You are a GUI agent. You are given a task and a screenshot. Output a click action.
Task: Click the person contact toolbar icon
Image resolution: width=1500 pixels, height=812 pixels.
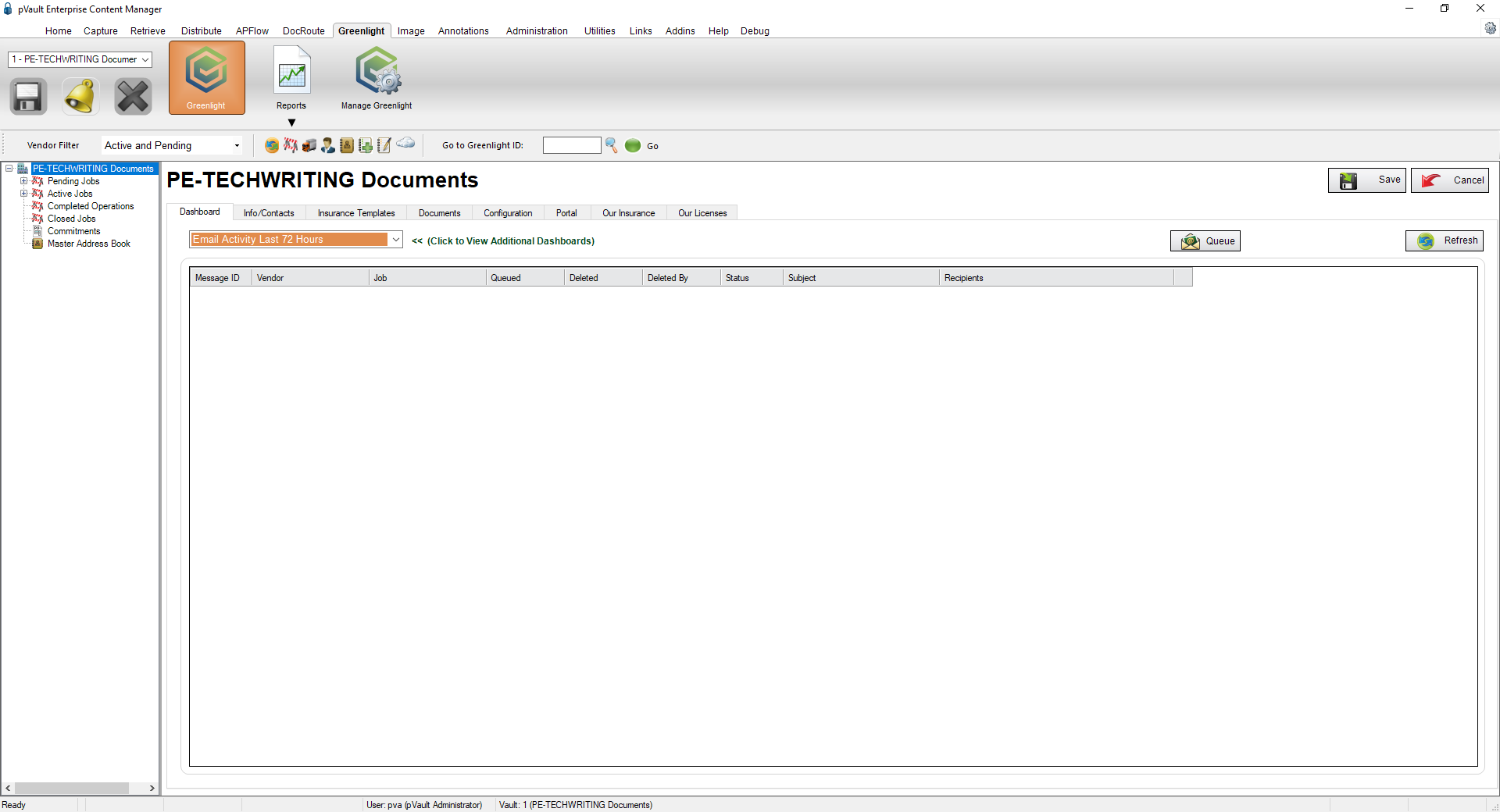point(328,145)
